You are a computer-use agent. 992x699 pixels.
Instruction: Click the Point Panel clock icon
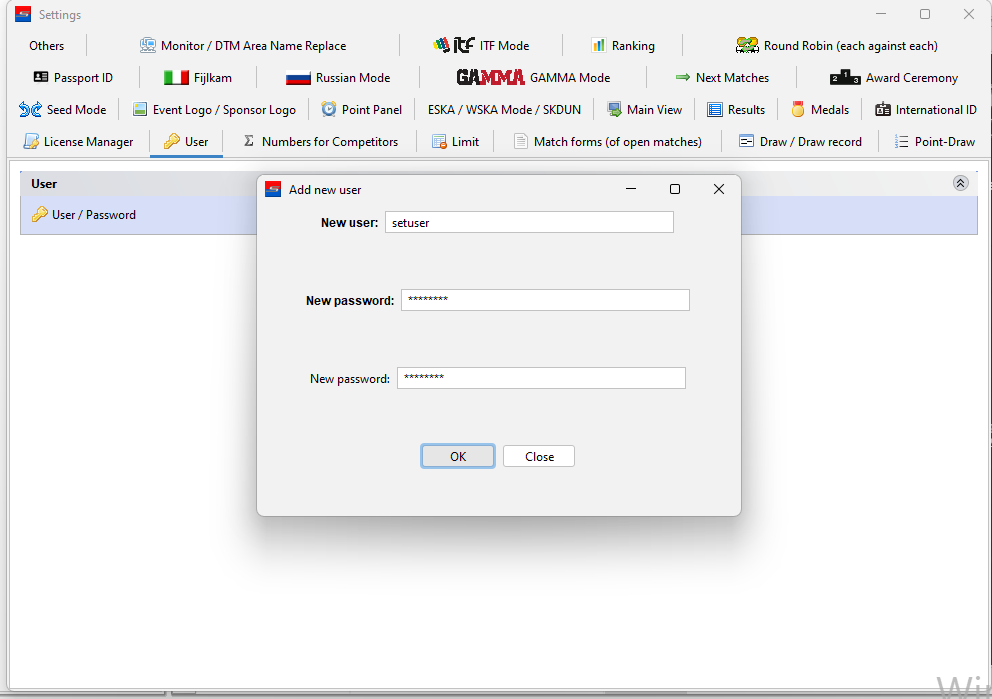329,110
